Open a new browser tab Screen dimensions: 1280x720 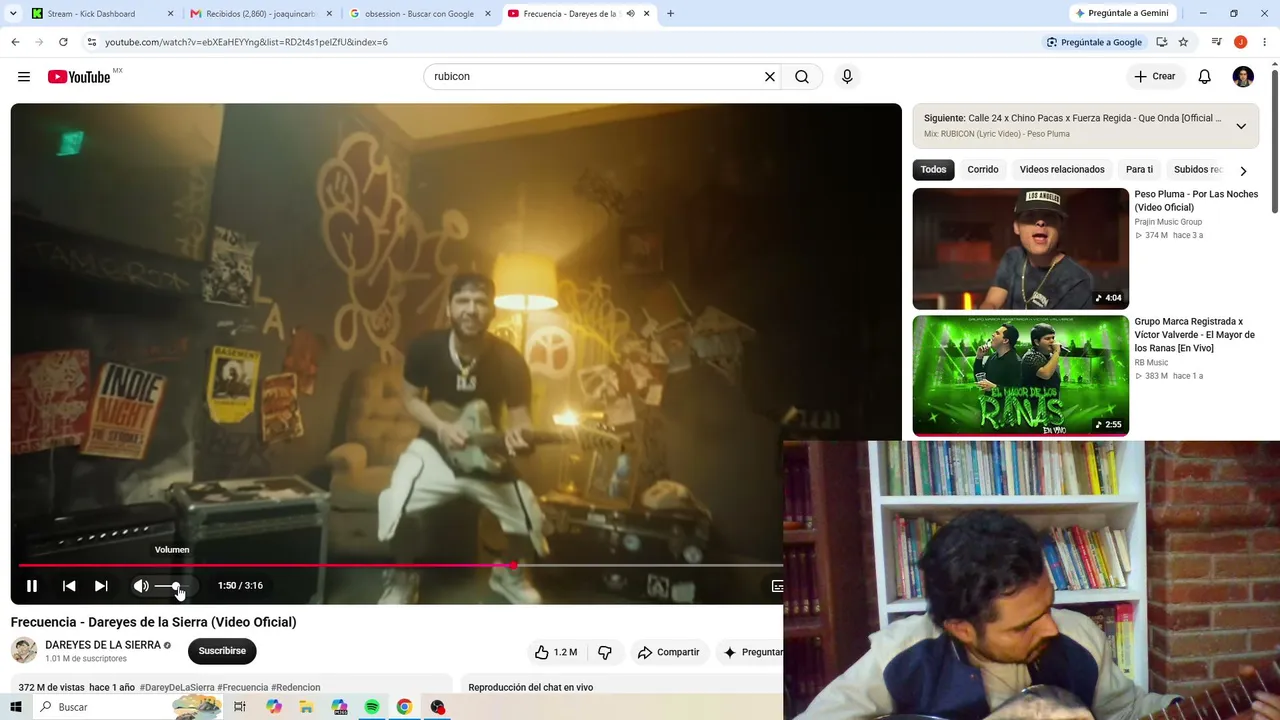tap(670, 14)
